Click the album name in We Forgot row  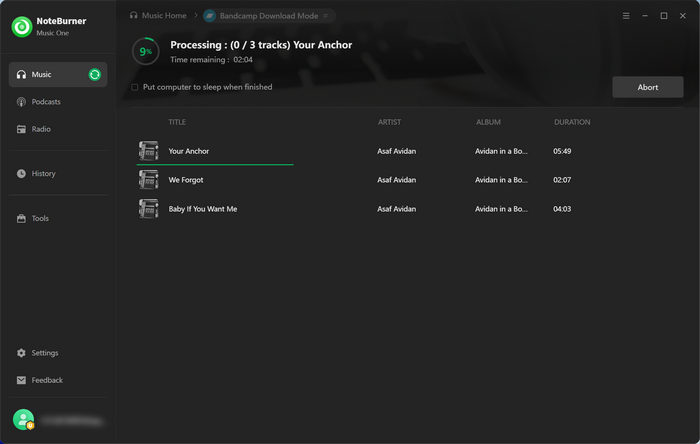(501, 180)
